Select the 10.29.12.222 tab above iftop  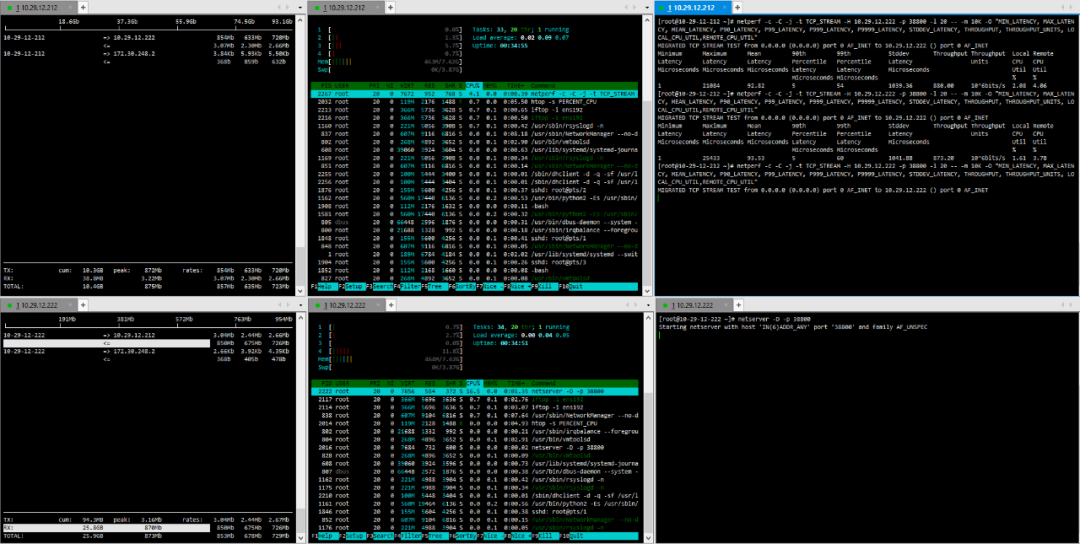tap(39, 304)
